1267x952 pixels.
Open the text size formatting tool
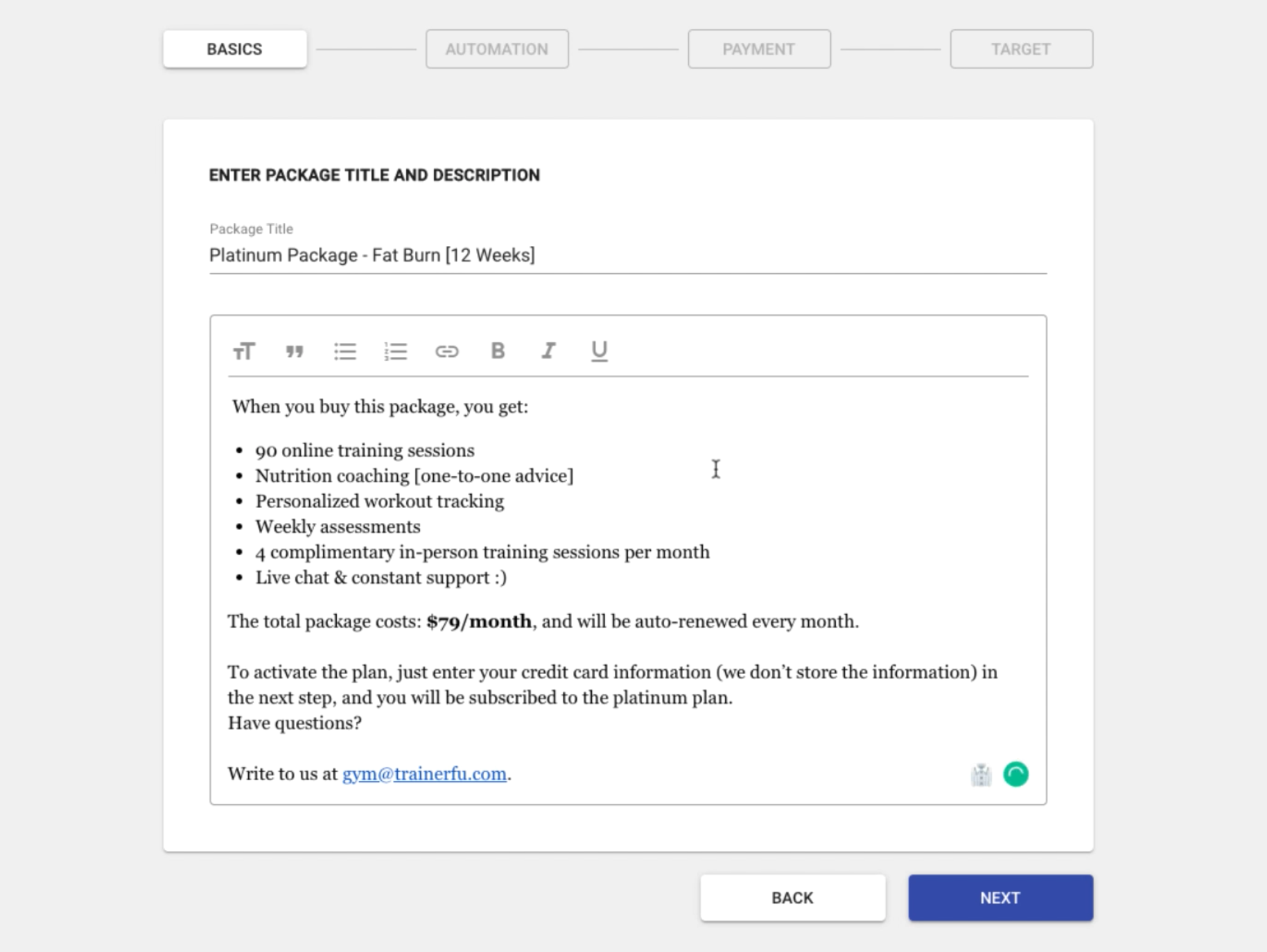pos(243,351)
